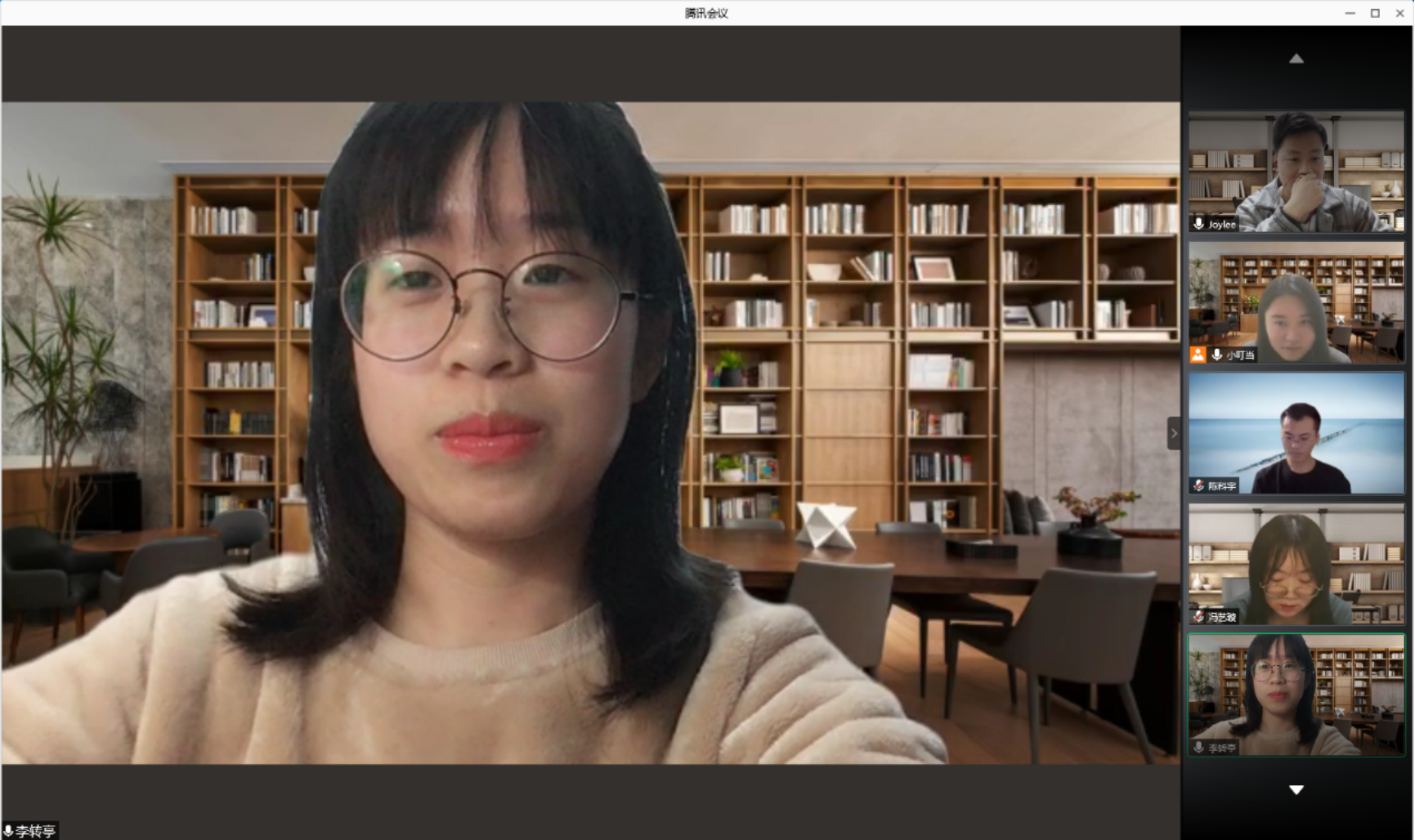Click the down arrow below participant thumbnails
1415x840 pixels.
click(1296, 789)
